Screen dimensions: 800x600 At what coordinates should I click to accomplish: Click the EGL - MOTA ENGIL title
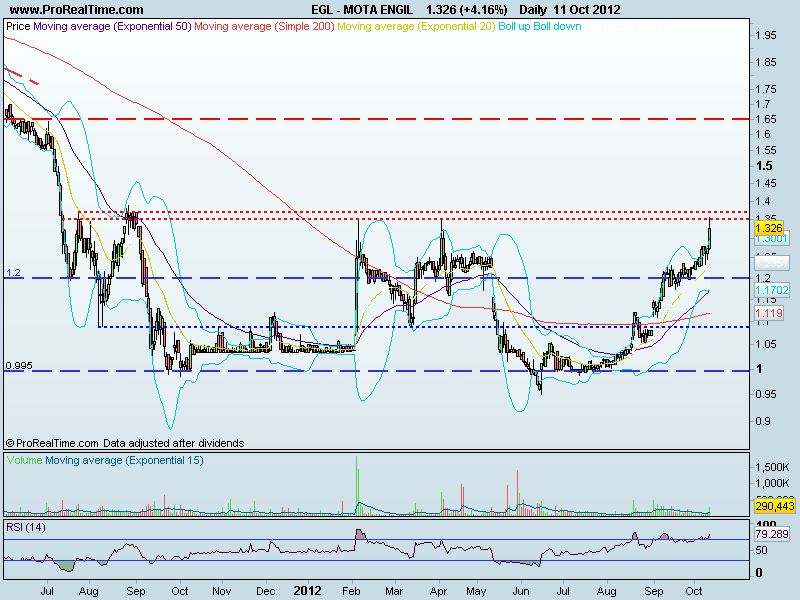pyautogui.click(x=361, y=10)
